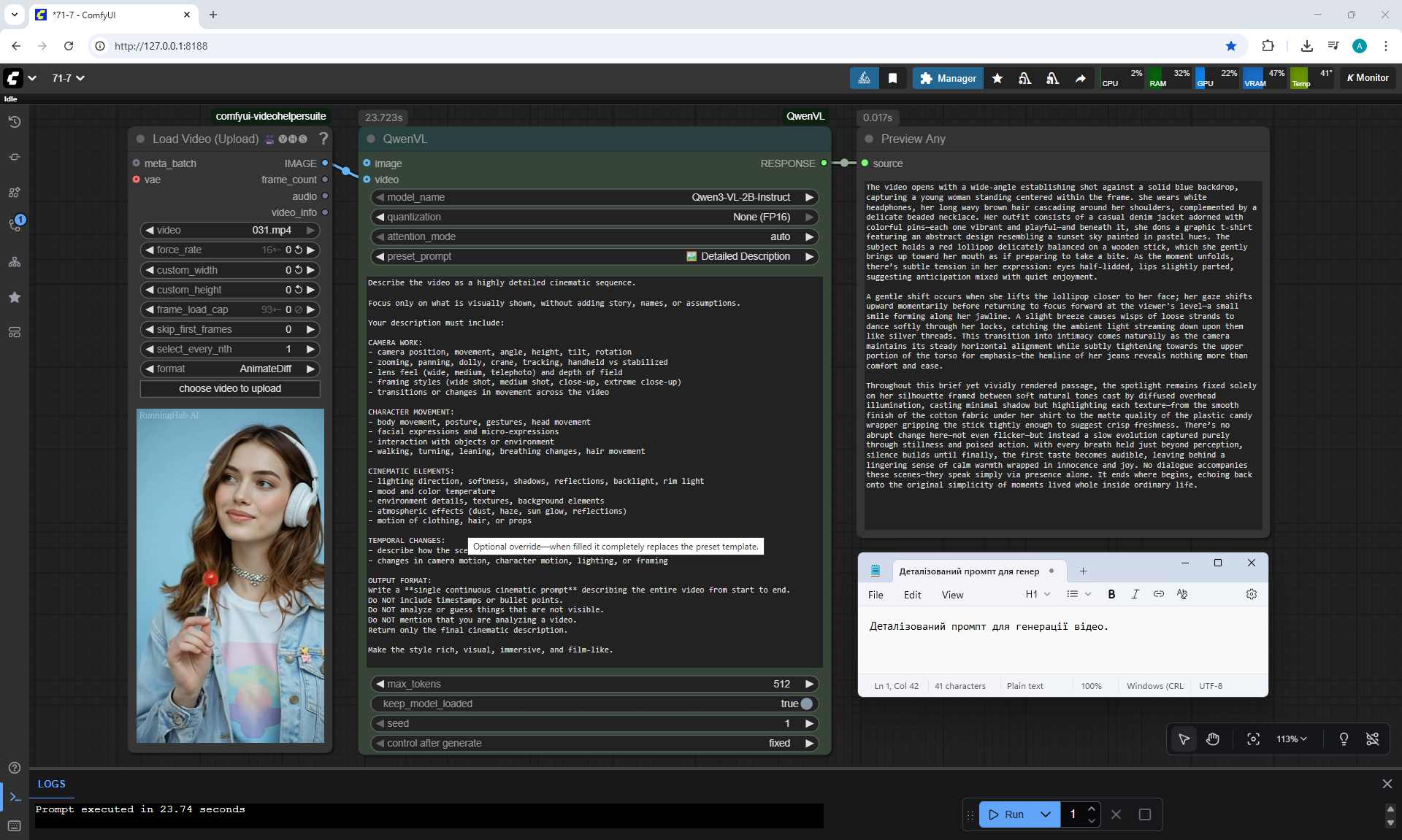Open the View menu in Notepad

point(952,595)
